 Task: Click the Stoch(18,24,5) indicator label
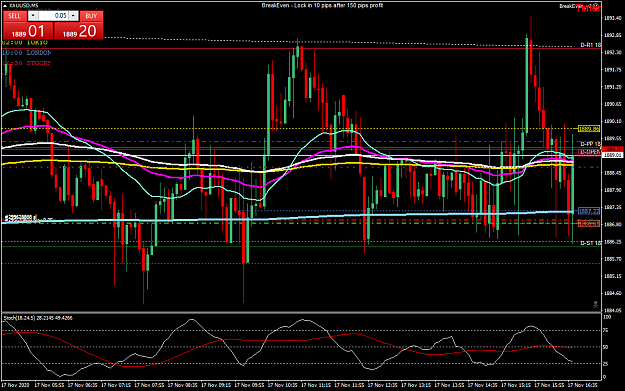click(x=38, y=318)
